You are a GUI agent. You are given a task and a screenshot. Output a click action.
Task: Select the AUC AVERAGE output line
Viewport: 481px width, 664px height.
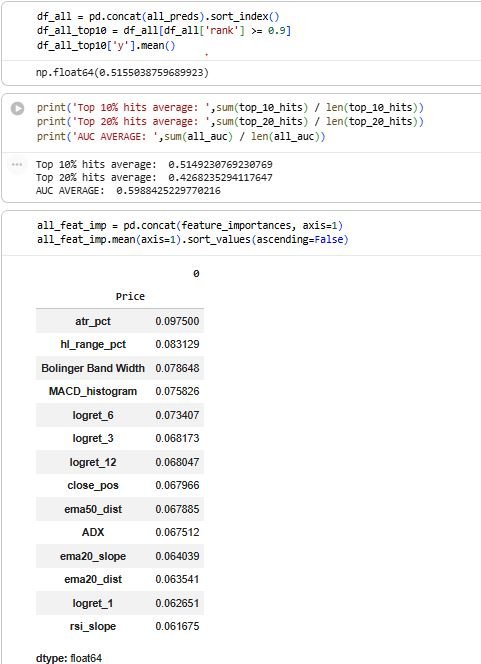[x=128, y=191]
